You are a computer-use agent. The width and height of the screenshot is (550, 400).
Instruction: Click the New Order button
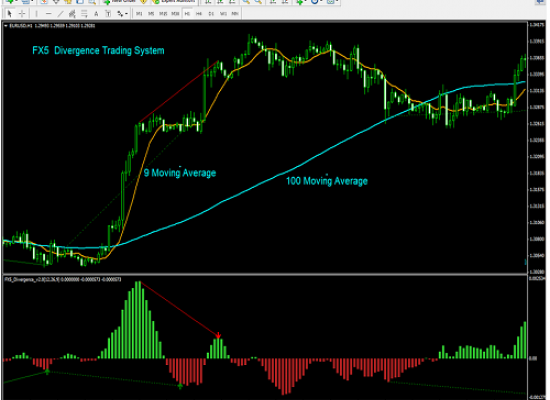pyautogui.click(x=120, y=2)
